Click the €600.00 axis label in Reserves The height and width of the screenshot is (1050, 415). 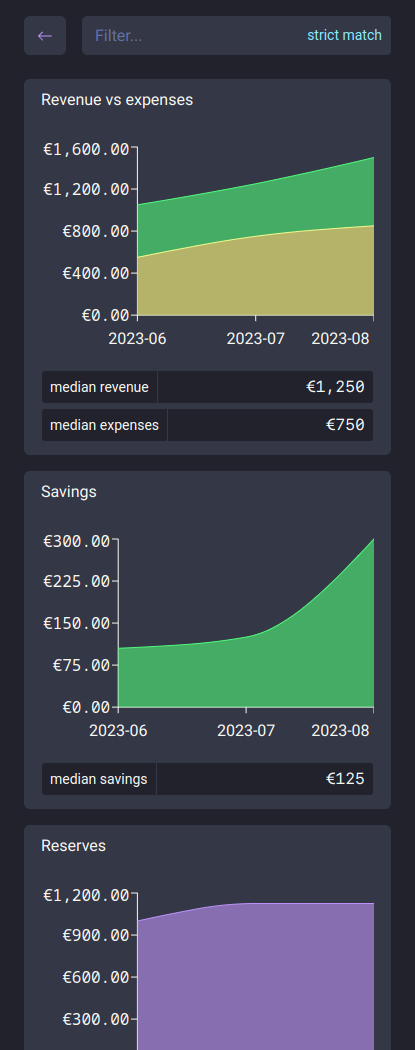click(x=96, y=978)
